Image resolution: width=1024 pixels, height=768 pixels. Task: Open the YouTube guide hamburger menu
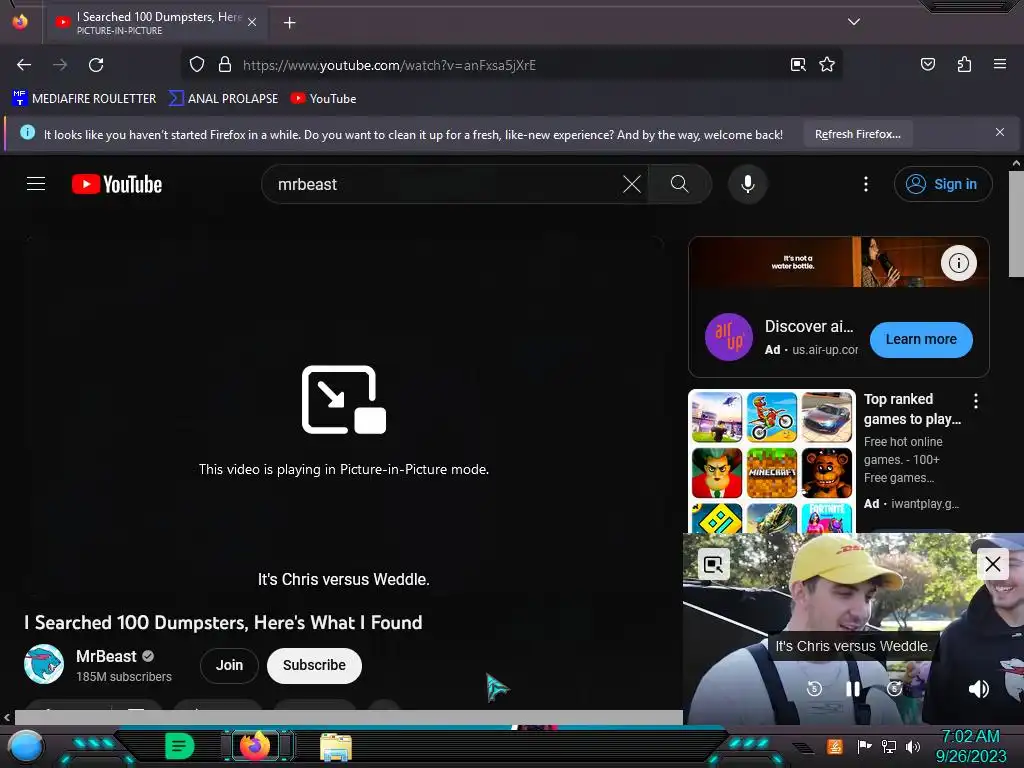(36, 184)
